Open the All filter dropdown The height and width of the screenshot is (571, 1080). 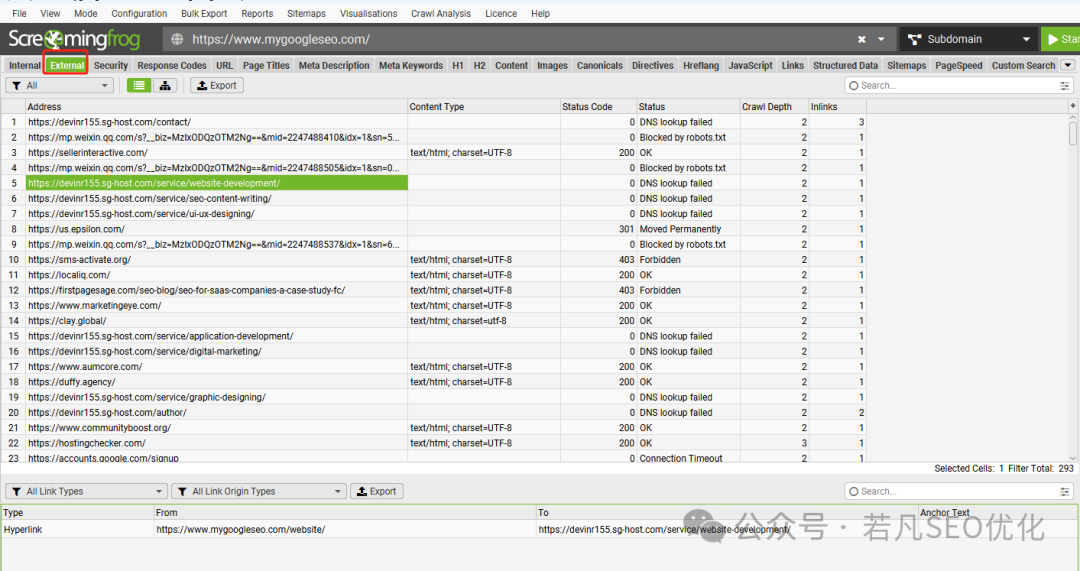59,85
